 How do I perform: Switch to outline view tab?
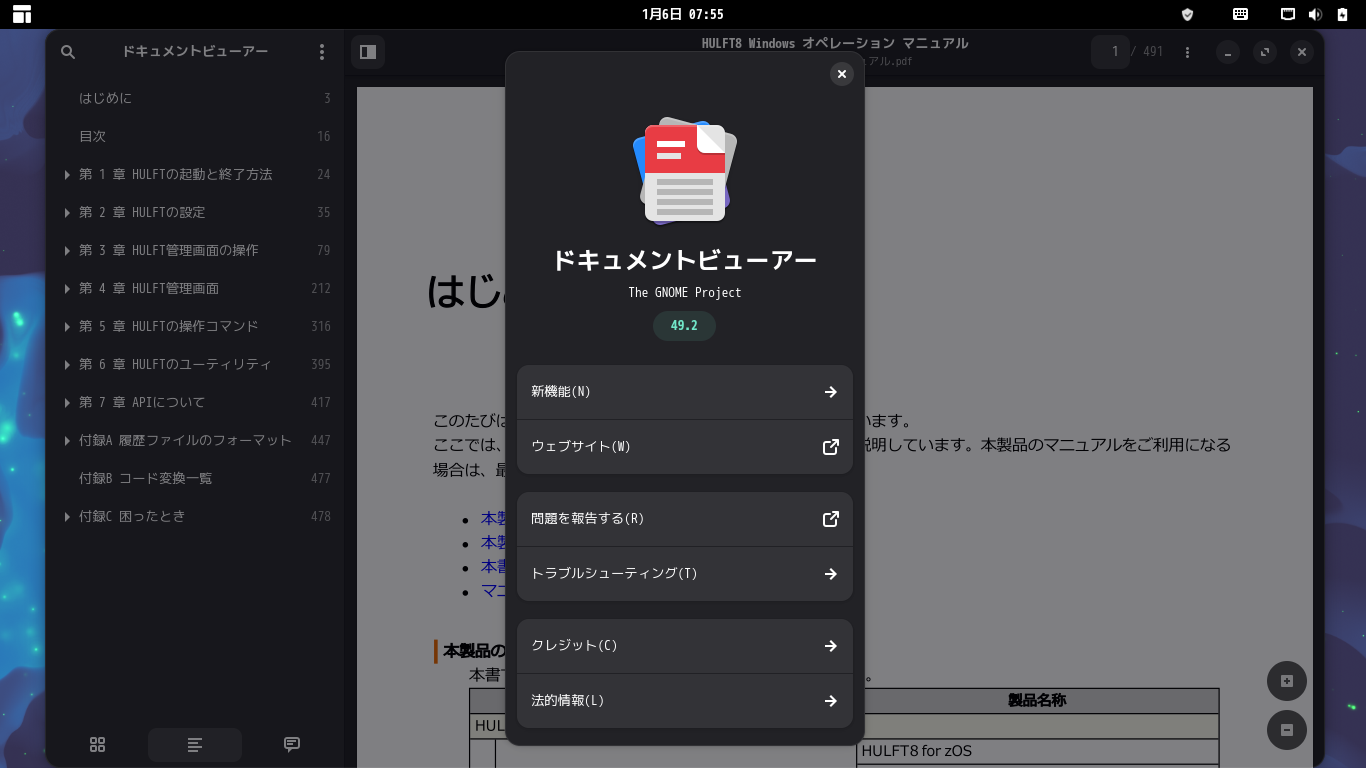pyautogui.click(x=195, y=745)
